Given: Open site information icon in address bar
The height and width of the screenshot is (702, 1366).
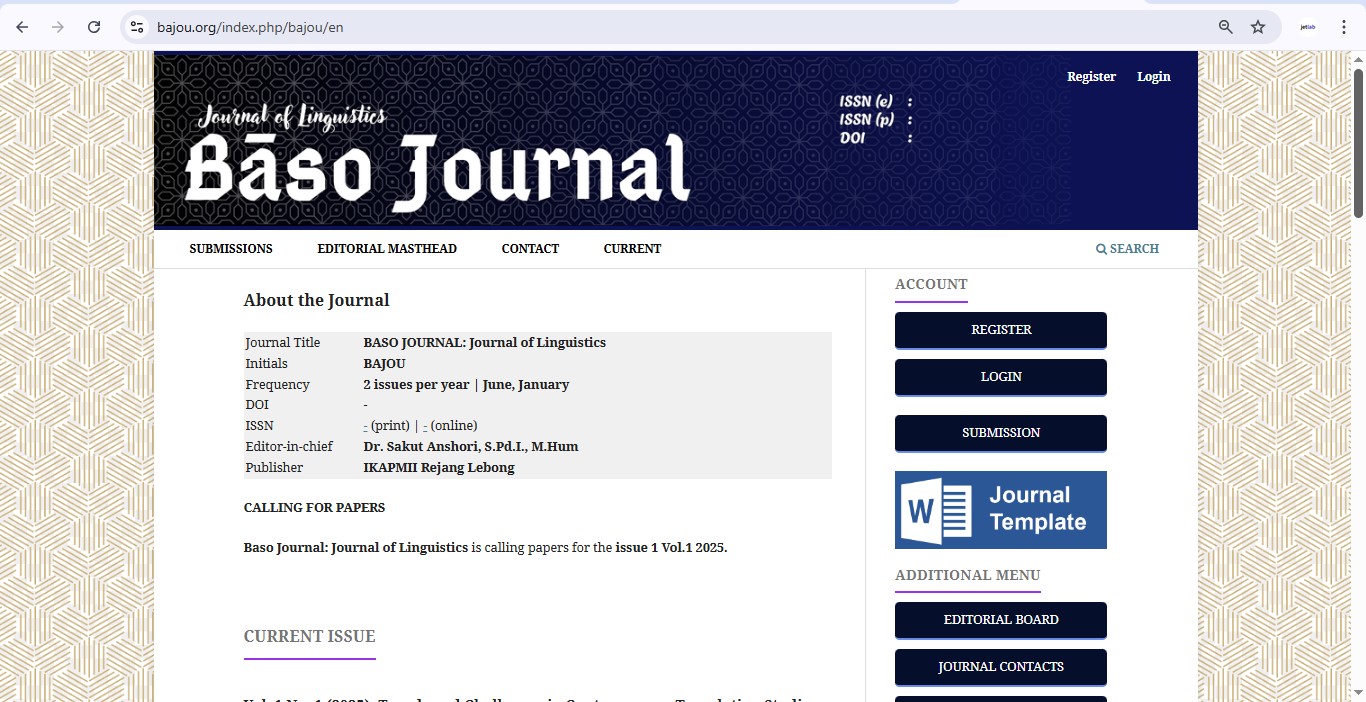Looking at the screenshot, I should pyautogui.click(x=138, y=27).
